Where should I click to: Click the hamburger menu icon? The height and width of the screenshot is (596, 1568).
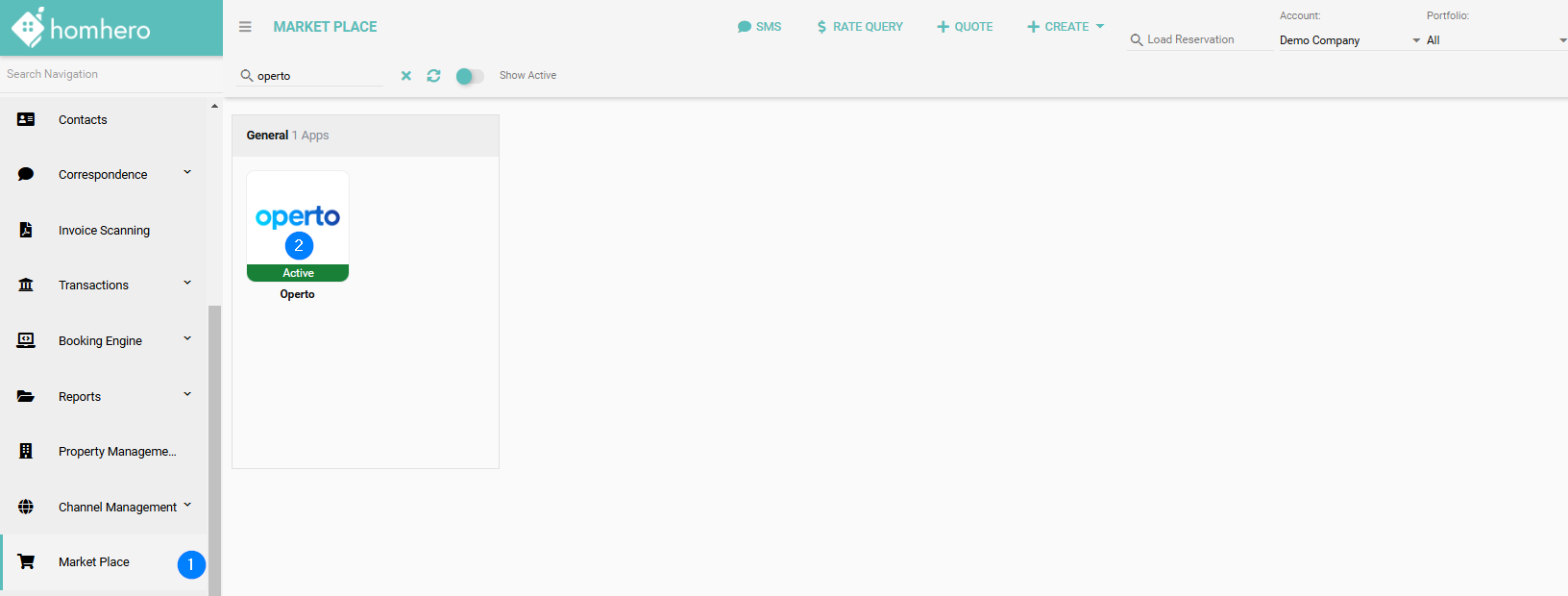point(245,27)
